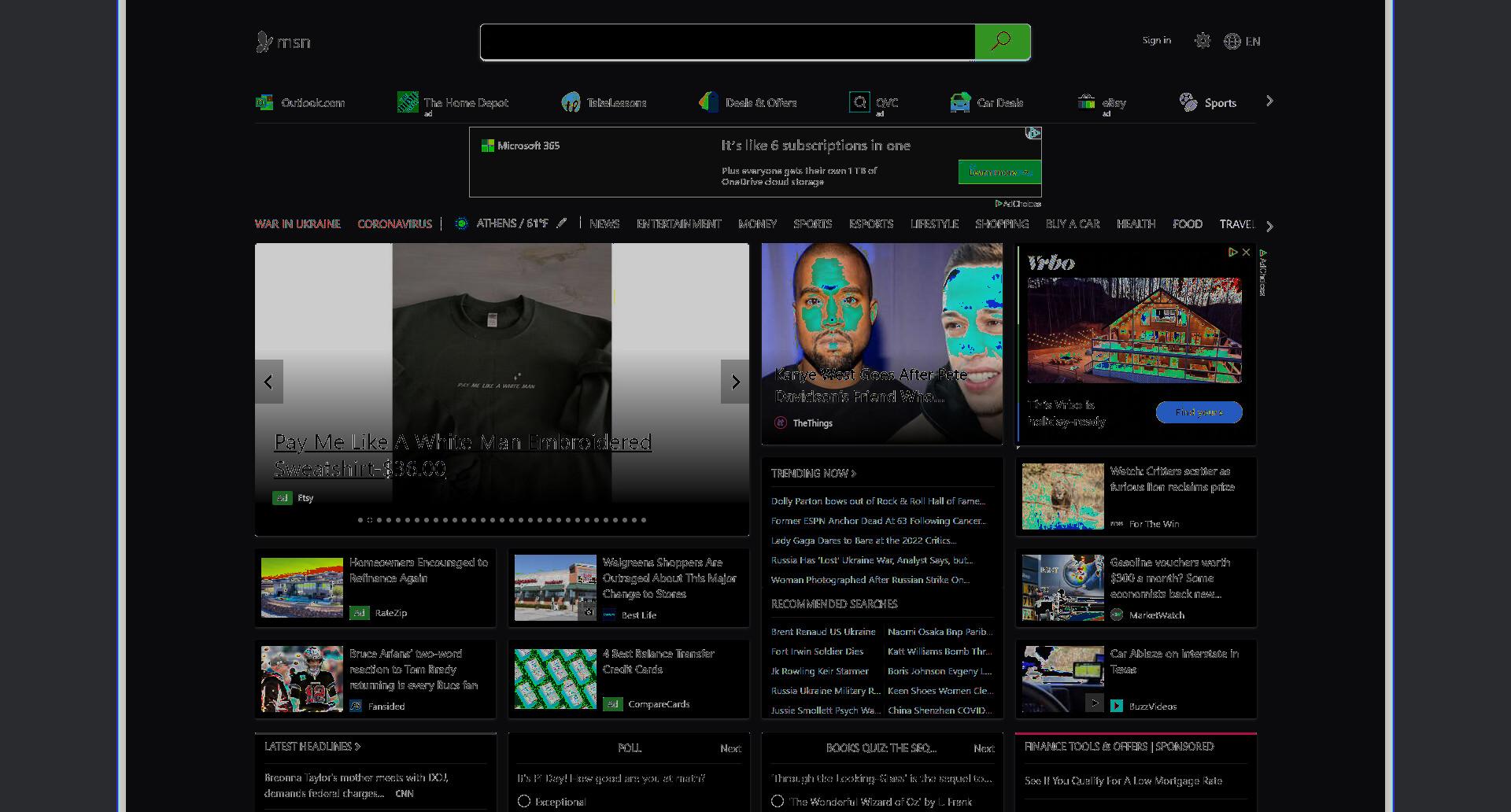Click the weather sun icon next to Athens
The image size is (1511, 812).
click(462, 223)
